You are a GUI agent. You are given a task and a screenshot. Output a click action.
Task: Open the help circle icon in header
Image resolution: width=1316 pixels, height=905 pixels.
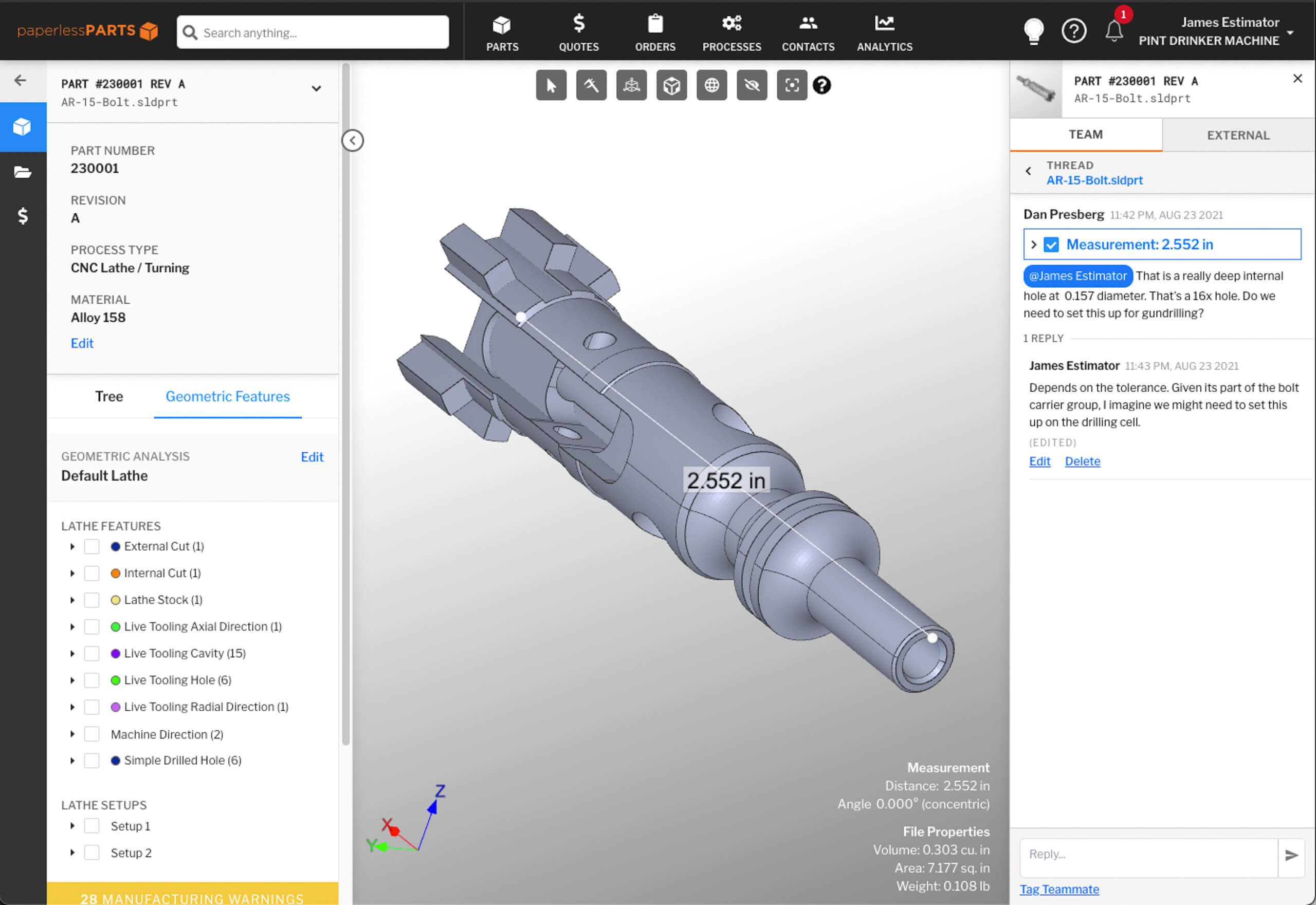click(x=1074, y=31)
